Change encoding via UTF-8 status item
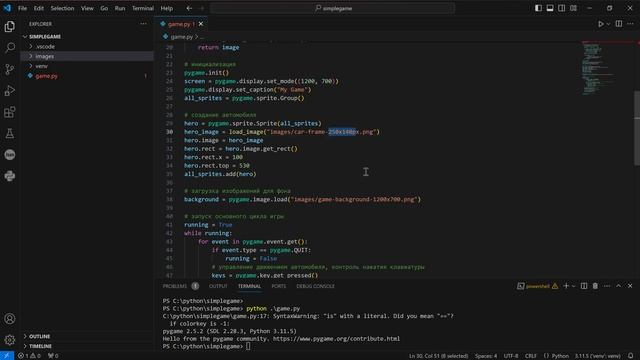This screenshot has height=360, width=640. (x=511, y=356)
